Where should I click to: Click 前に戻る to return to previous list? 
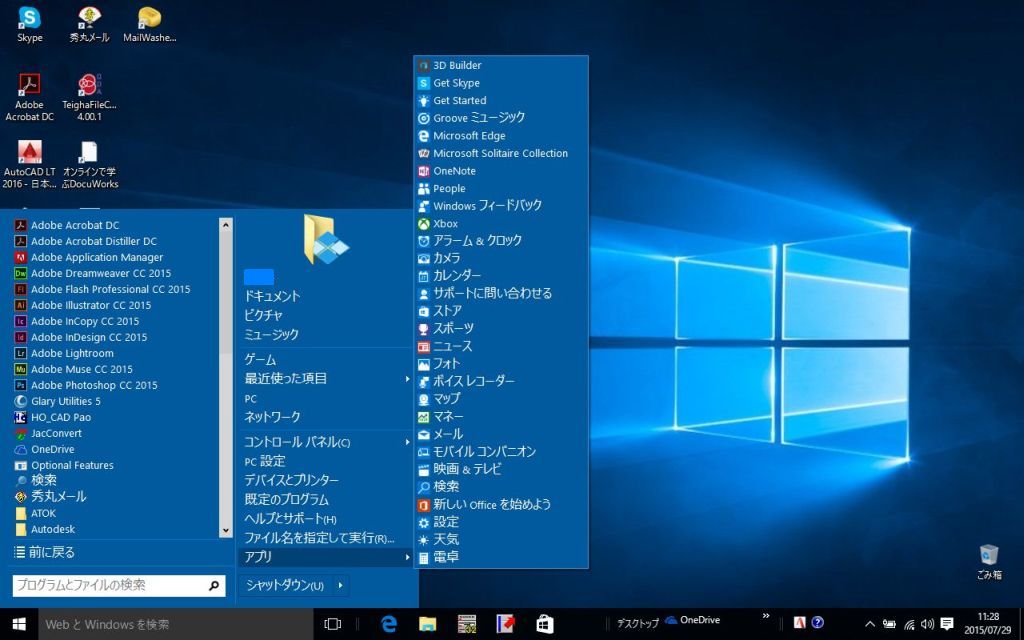(51, 552)
